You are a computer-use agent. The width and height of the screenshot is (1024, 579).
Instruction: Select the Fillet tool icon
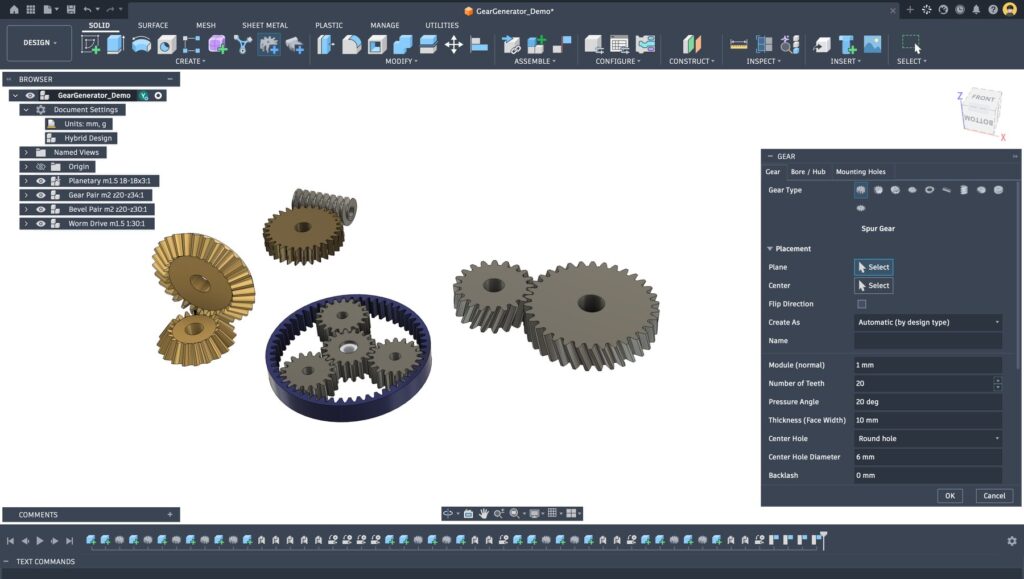coord(351,44)
